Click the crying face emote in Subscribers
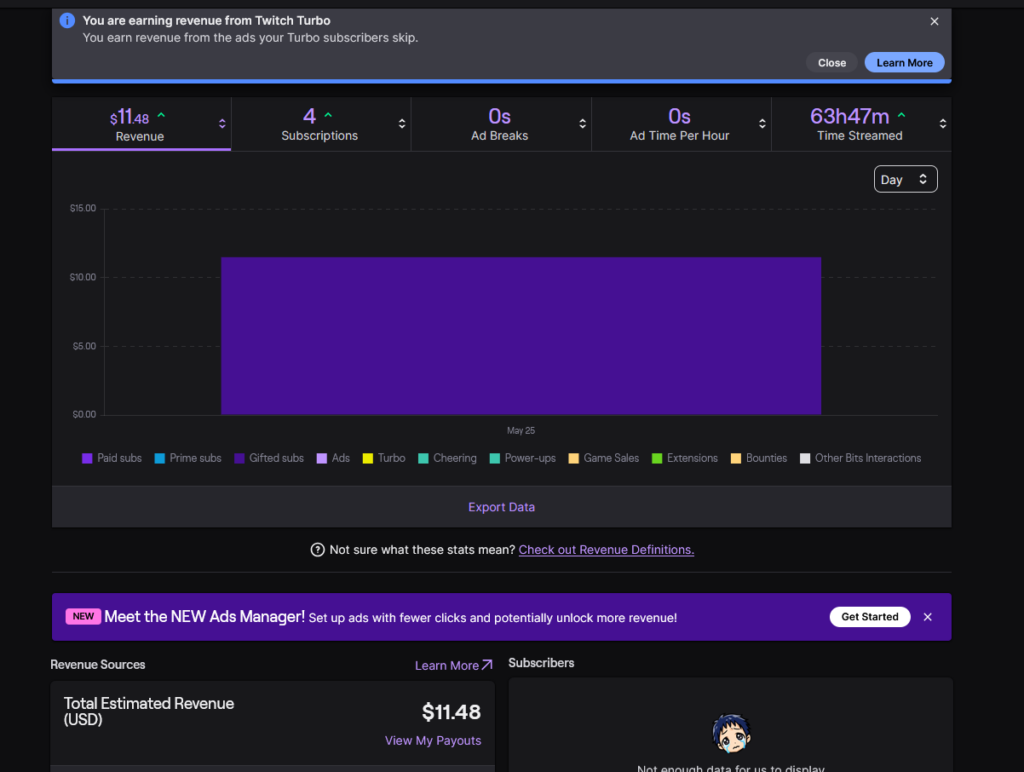The height and width of the screenshot is (772, 1024). (x=731, y=733)
